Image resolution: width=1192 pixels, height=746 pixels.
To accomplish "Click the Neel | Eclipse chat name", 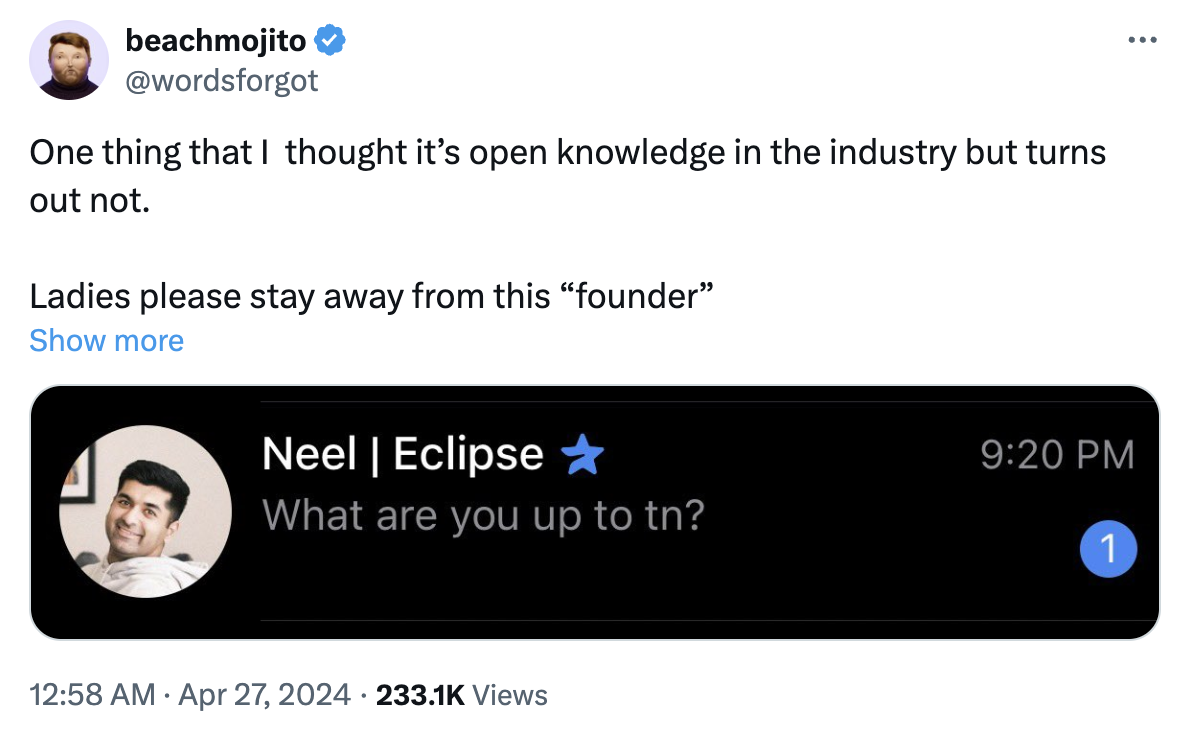I will point(402,455).
